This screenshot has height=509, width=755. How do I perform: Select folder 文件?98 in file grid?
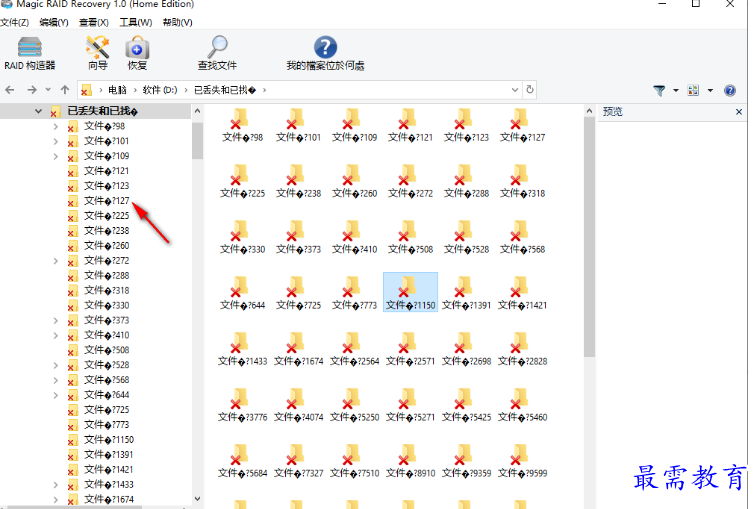pos(242,125)
